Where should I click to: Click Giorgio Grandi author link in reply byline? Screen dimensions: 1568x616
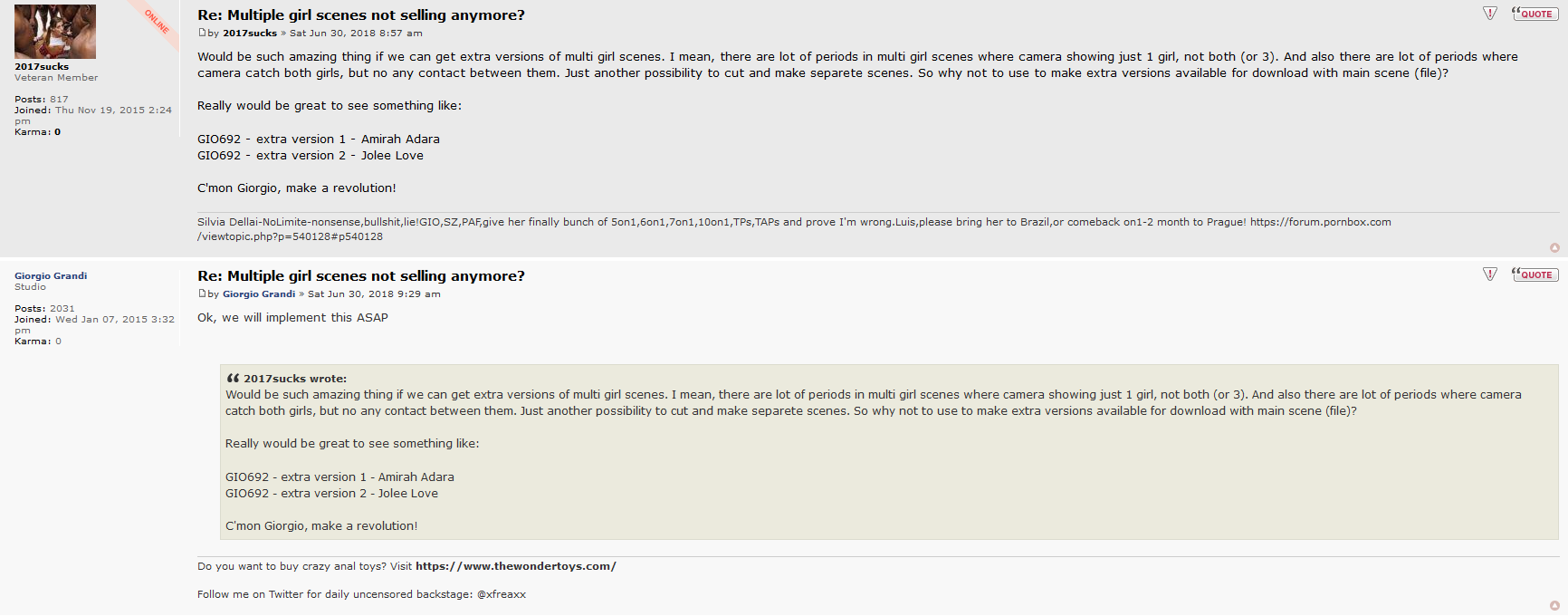tap(259, 294)
